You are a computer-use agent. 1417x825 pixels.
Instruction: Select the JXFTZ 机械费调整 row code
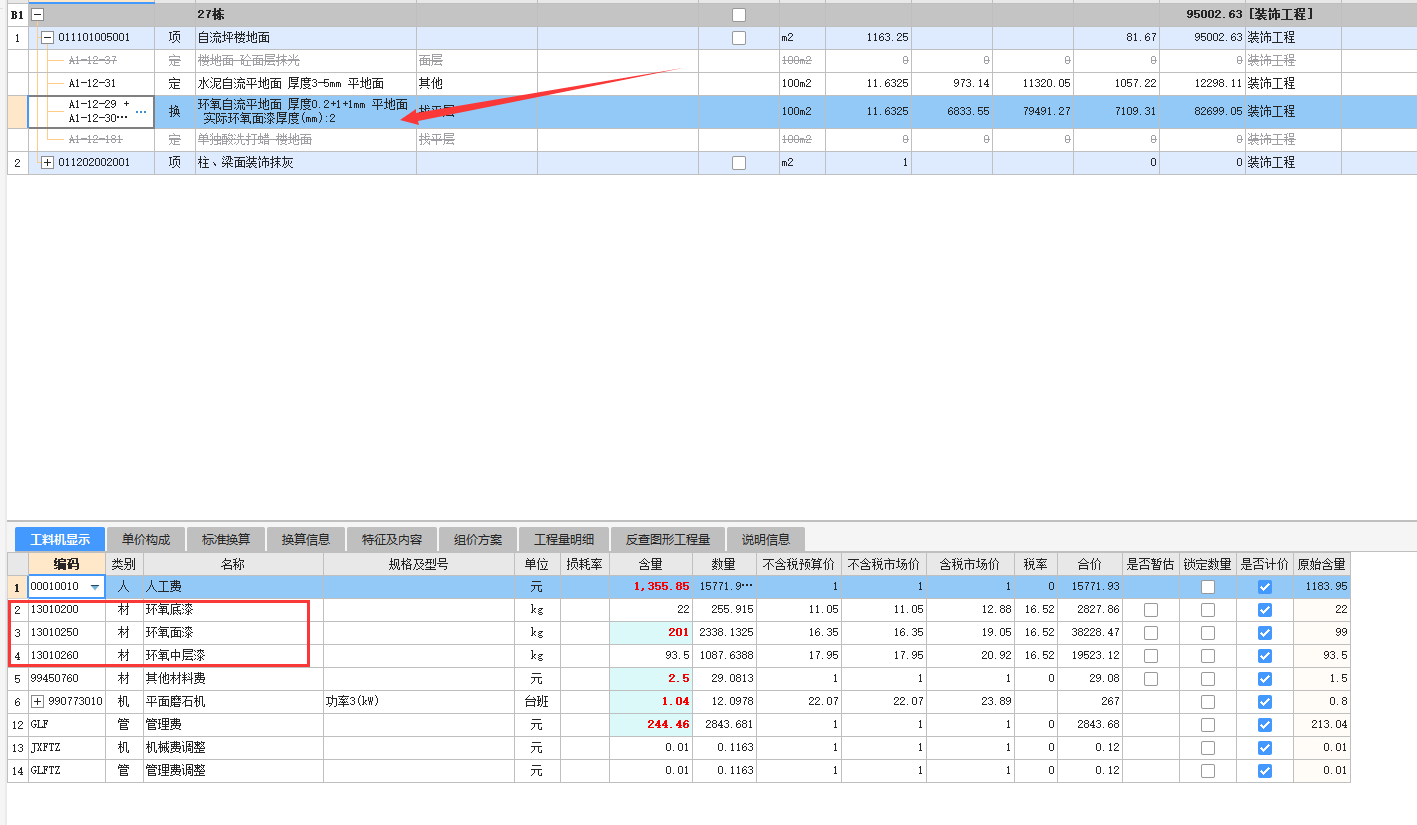pyautogui.click(x=66, y=747)
